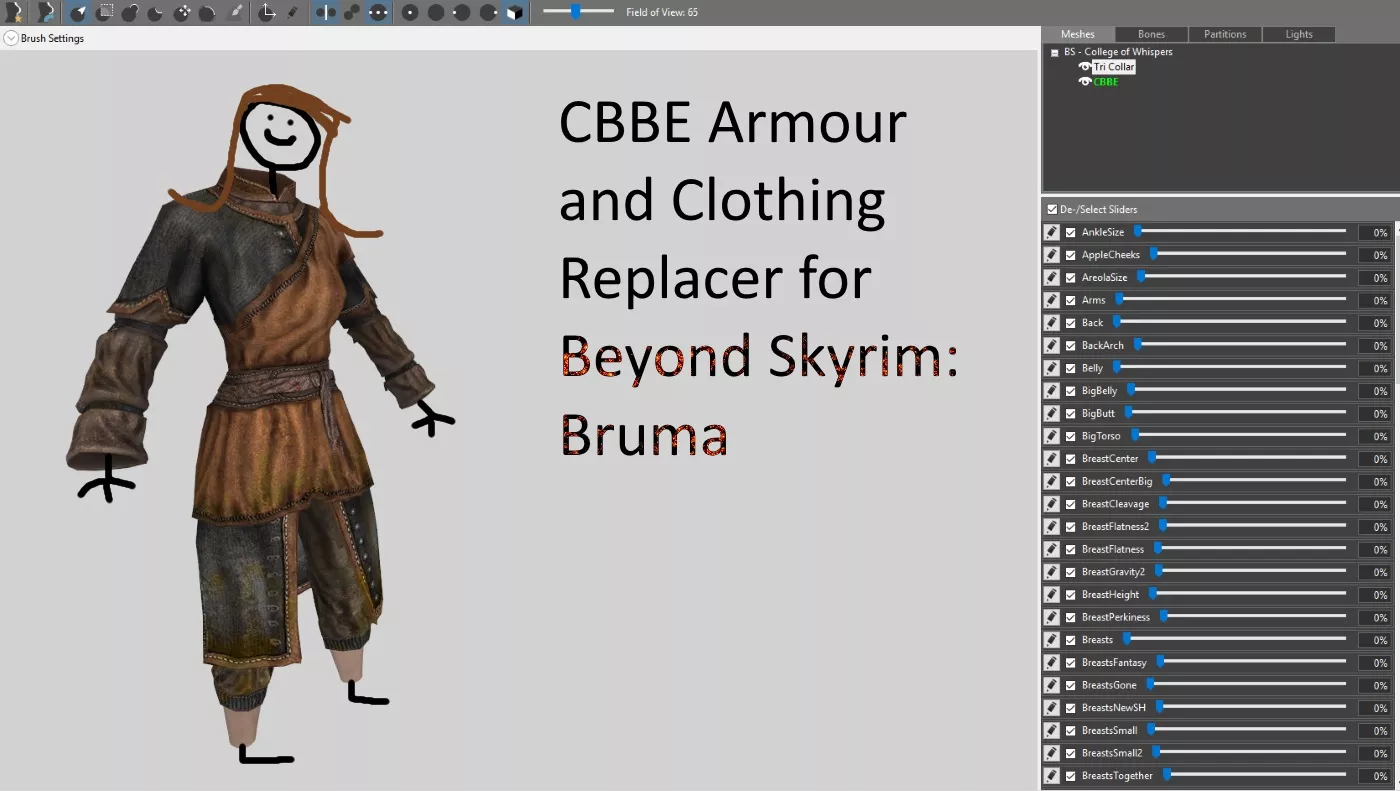
Task: Edit the BackArch slider with pencil icon
Action: click(1052, 345)
